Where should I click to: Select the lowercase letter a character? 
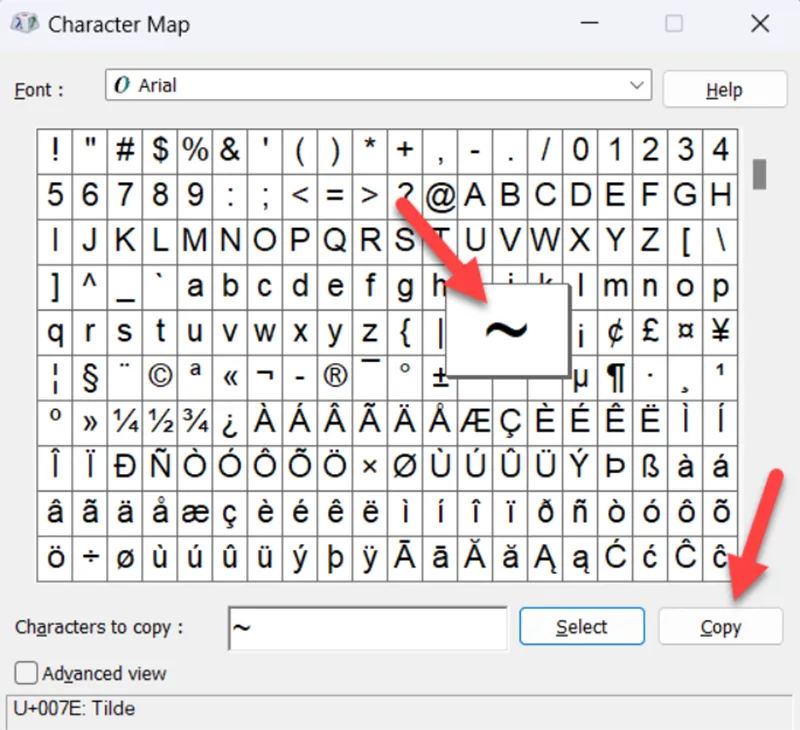(195, 287)
